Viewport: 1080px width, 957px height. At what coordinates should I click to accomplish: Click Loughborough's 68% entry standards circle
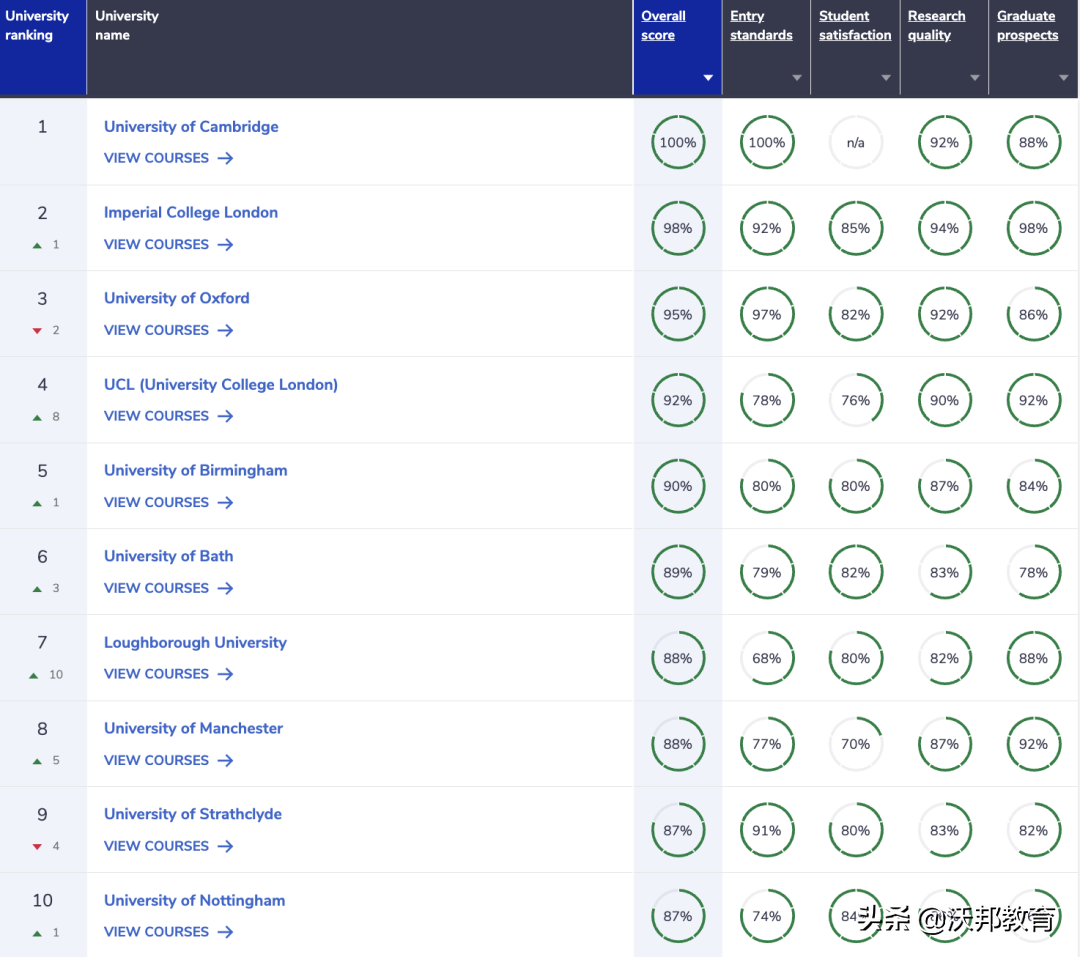pos(767,658)
